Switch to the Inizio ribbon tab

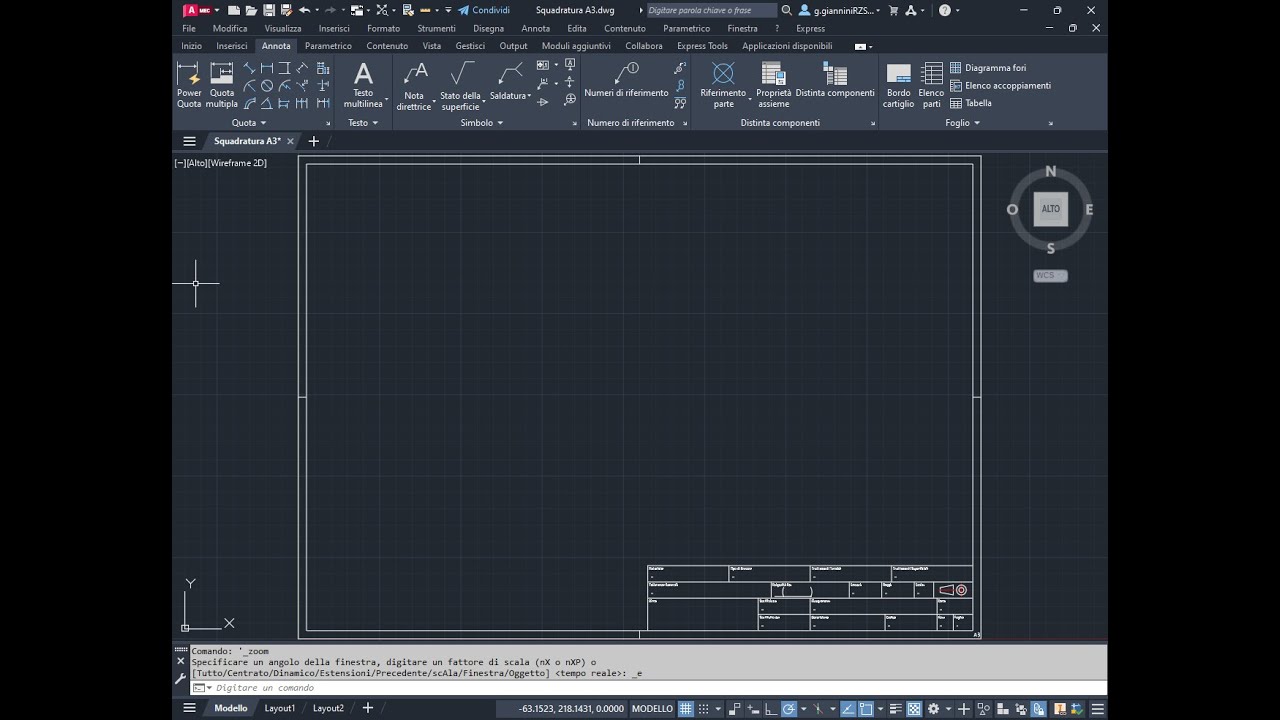pos(191,46)
